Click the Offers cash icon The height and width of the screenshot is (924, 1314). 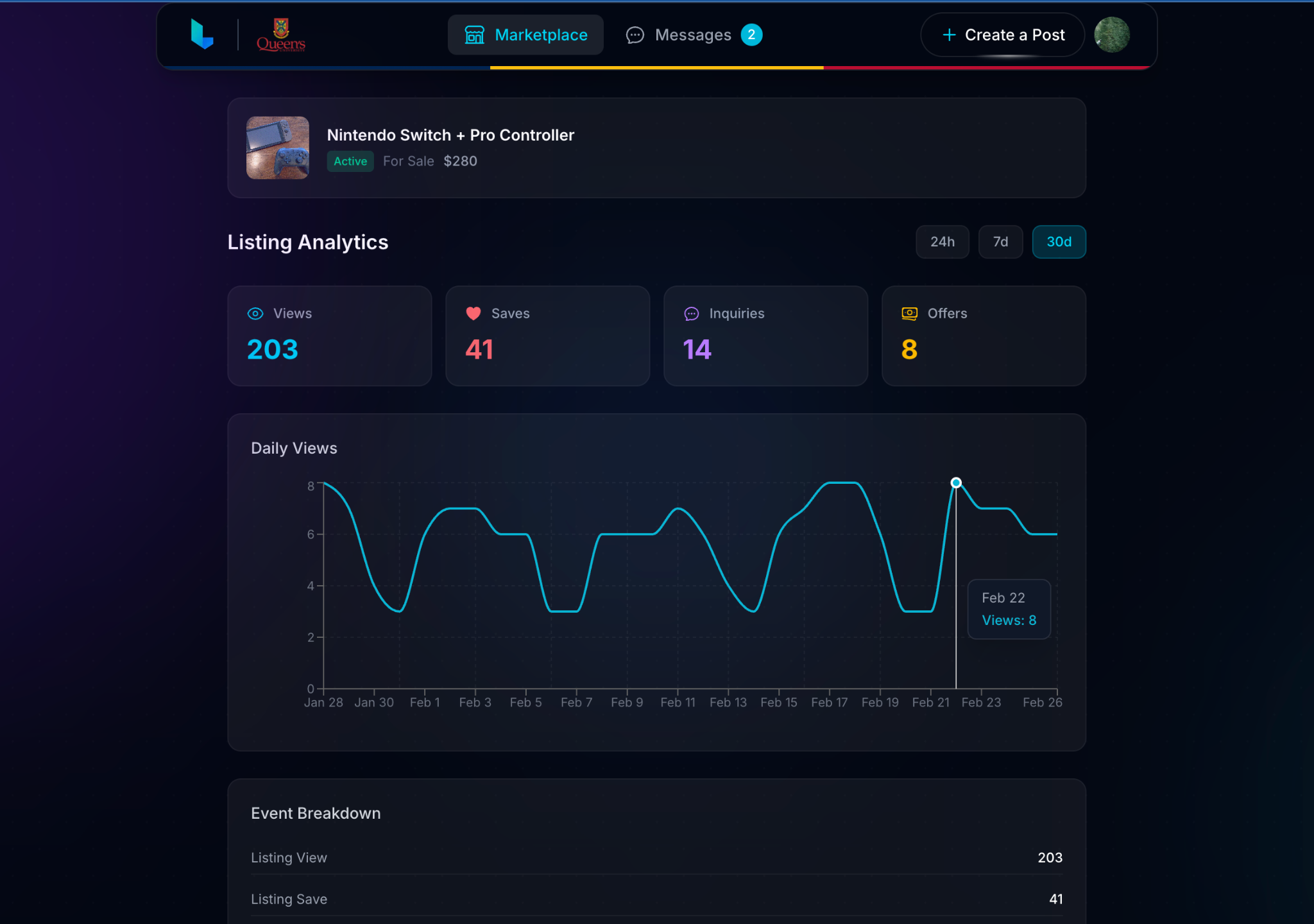909,313
